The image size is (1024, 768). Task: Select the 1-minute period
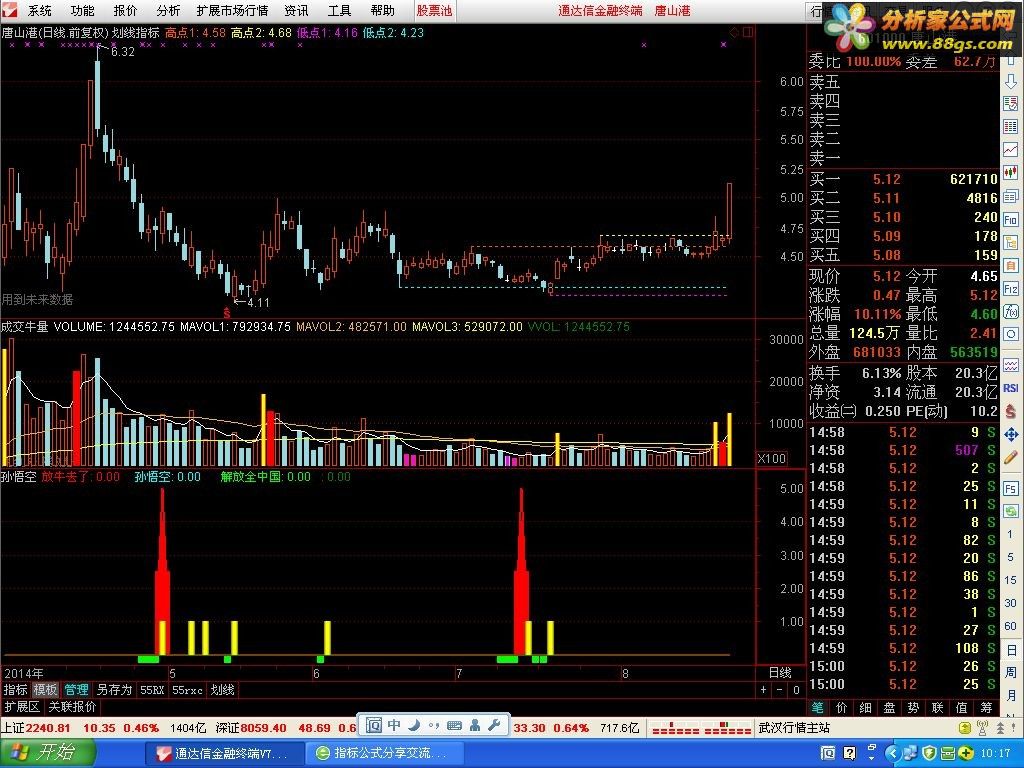pos(1010,534)
